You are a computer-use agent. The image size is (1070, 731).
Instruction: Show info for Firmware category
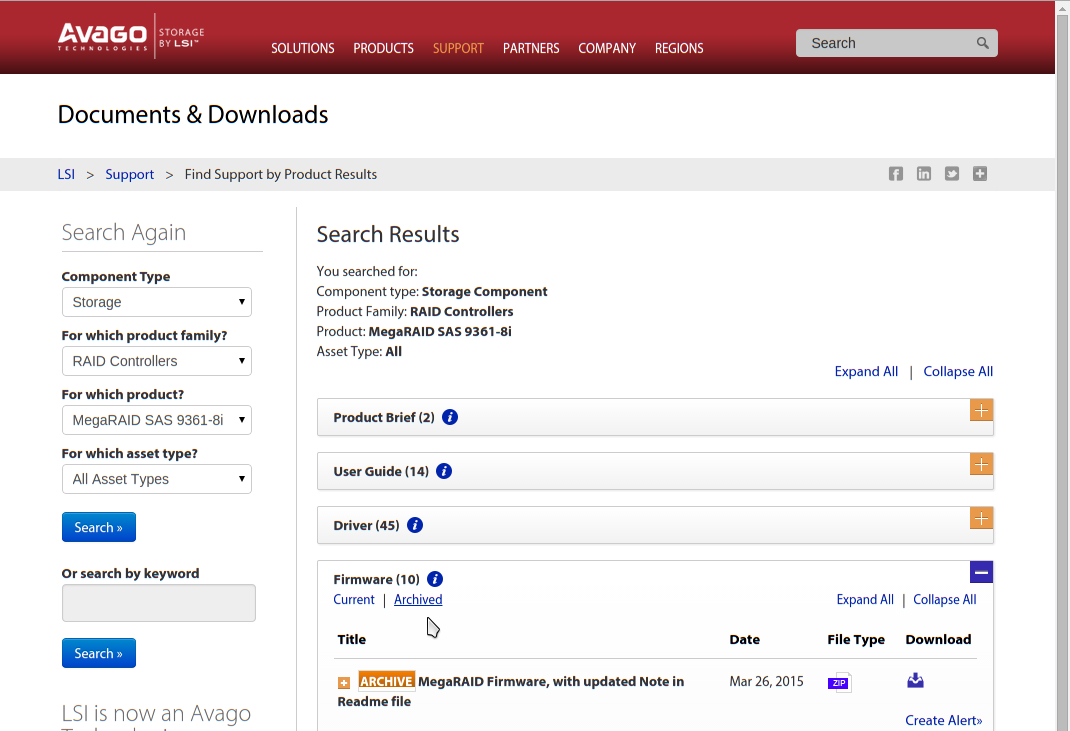click(x=435, y=579)
